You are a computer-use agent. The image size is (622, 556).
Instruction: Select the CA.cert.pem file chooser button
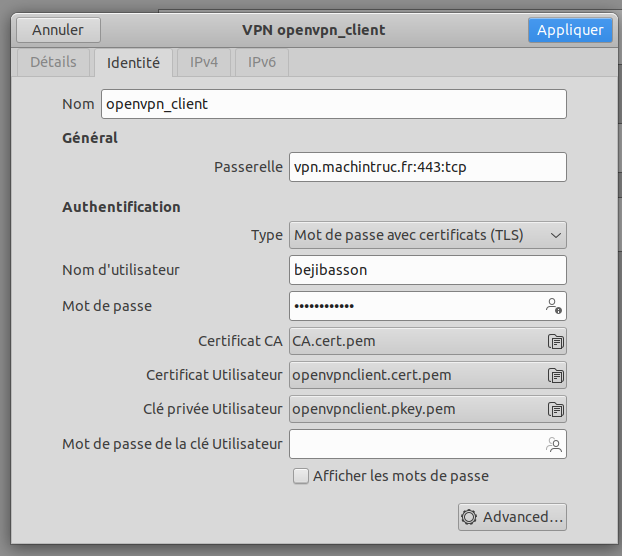[428, 341]
